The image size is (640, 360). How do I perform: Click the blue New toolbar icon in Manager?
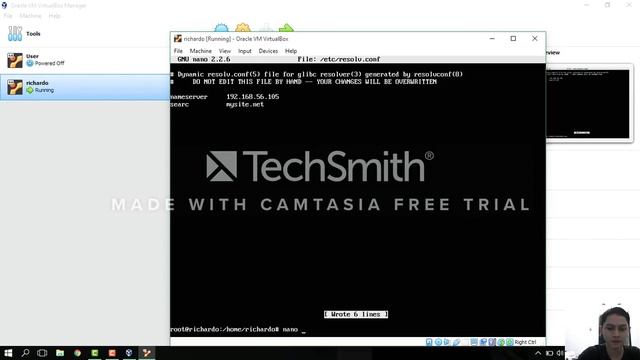(x=221, y=28)
